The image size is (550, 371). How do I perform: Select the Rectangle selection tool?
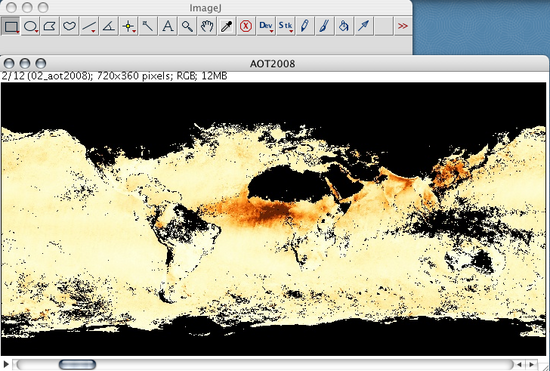[x=11, y=26]
